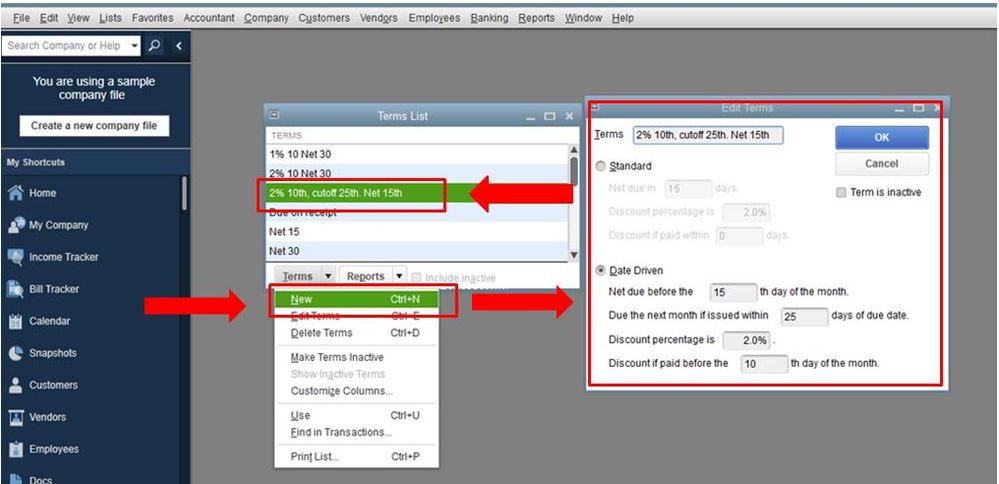Click Cancel in Edit Terms dialog
This screenshot has height=484, width=999.
[882, 164]
